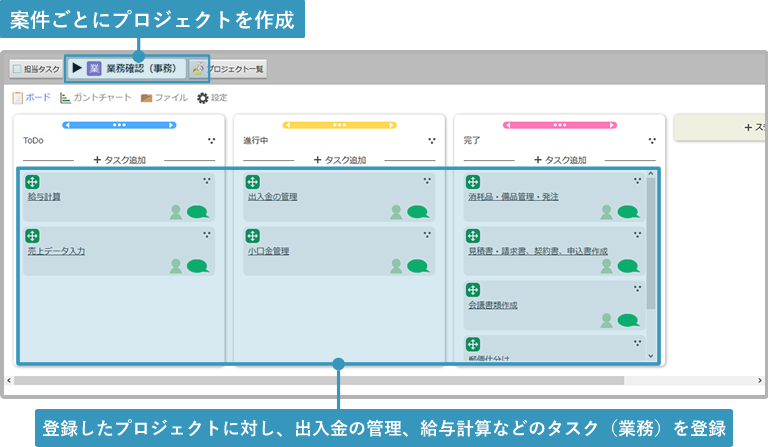768x447 pixels.
Task: Open comments on 消耗品・備品管理・発注 card
Action: coord(628,212)
